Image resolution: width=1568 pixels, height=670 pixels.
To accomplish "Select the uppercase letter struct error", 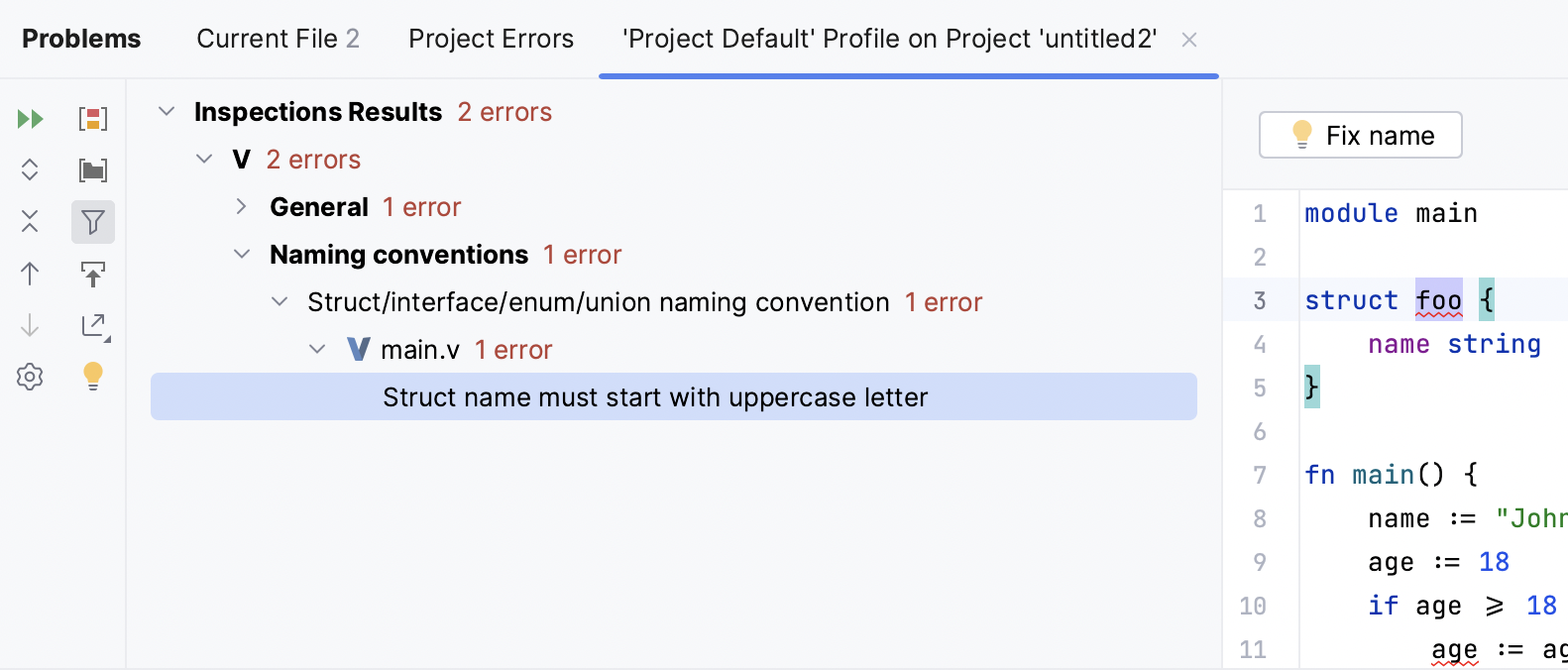I will [656, 396].
